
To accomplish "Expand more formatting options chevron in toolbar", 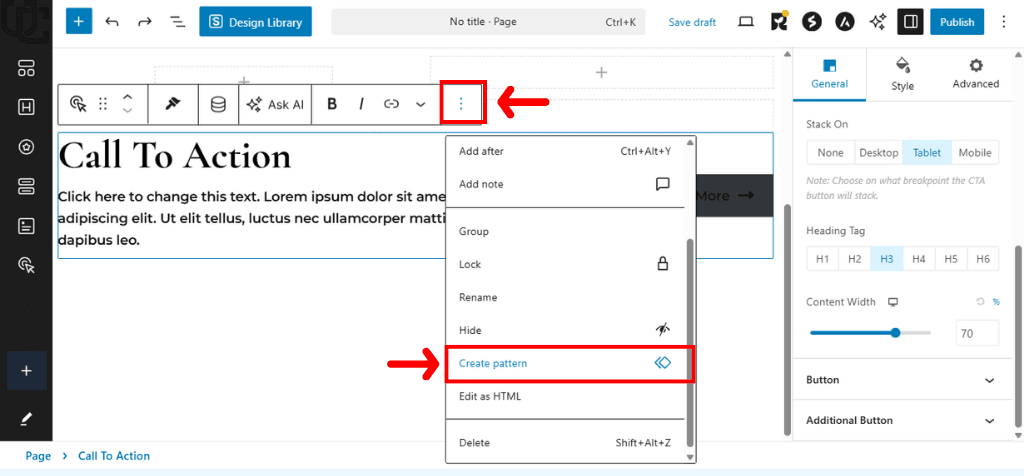I will (x=421, y=104).
